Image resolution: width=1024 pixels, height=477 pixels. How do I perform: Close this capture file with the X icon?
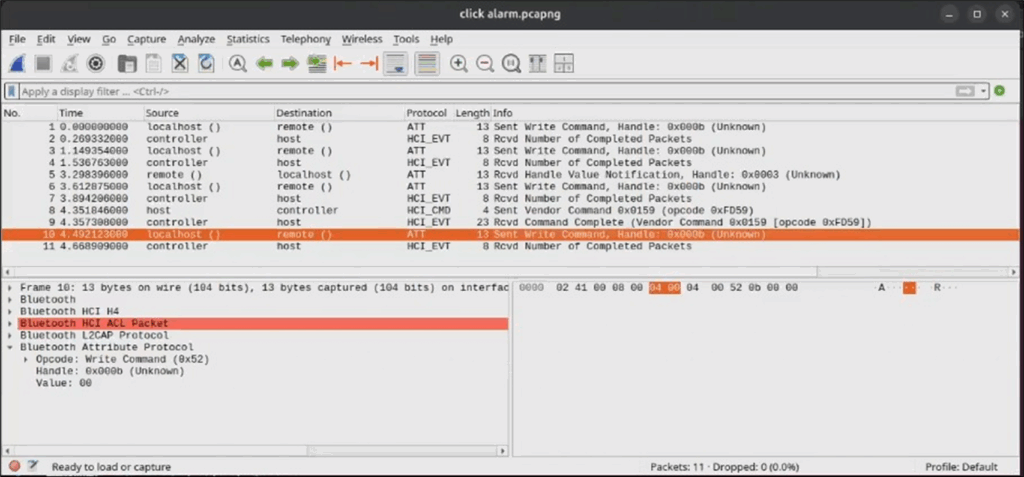(180, 63)
